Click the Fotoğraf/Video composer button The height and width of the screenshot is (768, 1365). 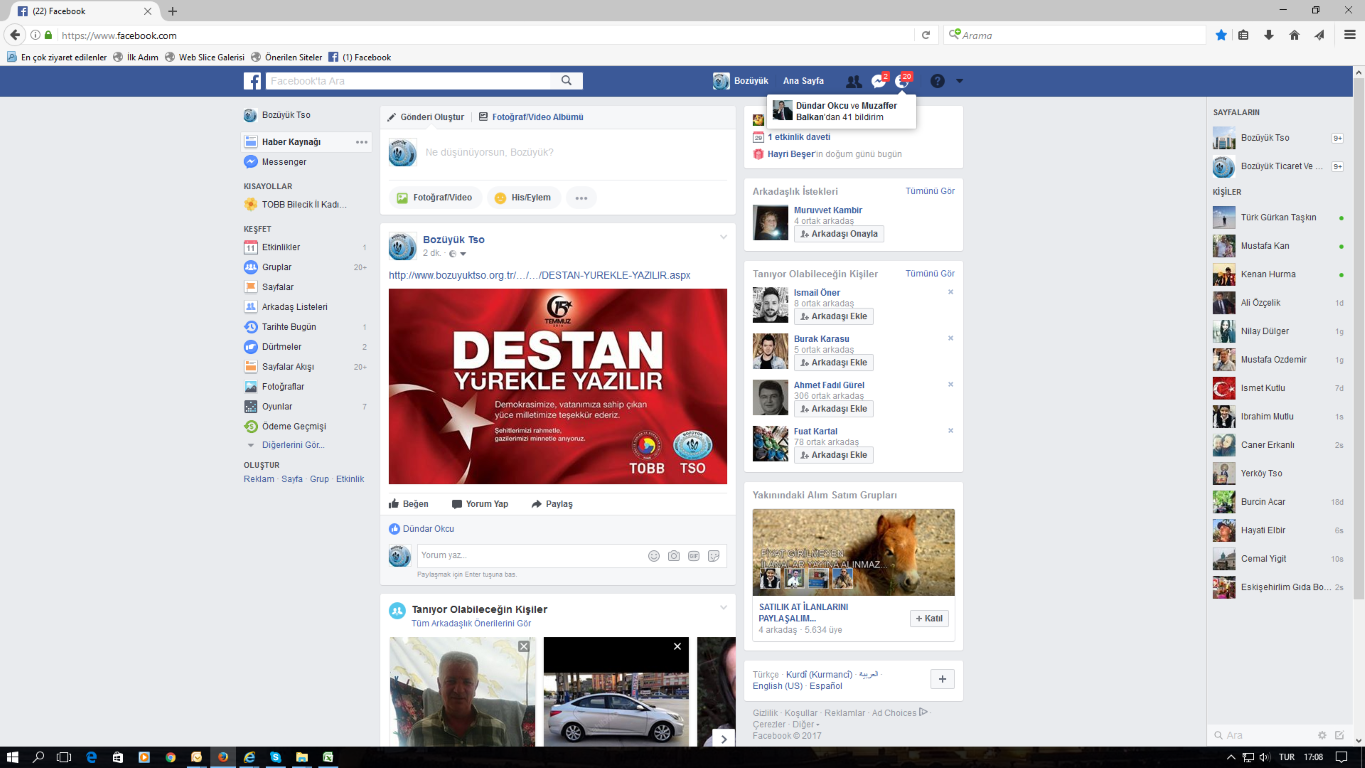pos(435,198)
